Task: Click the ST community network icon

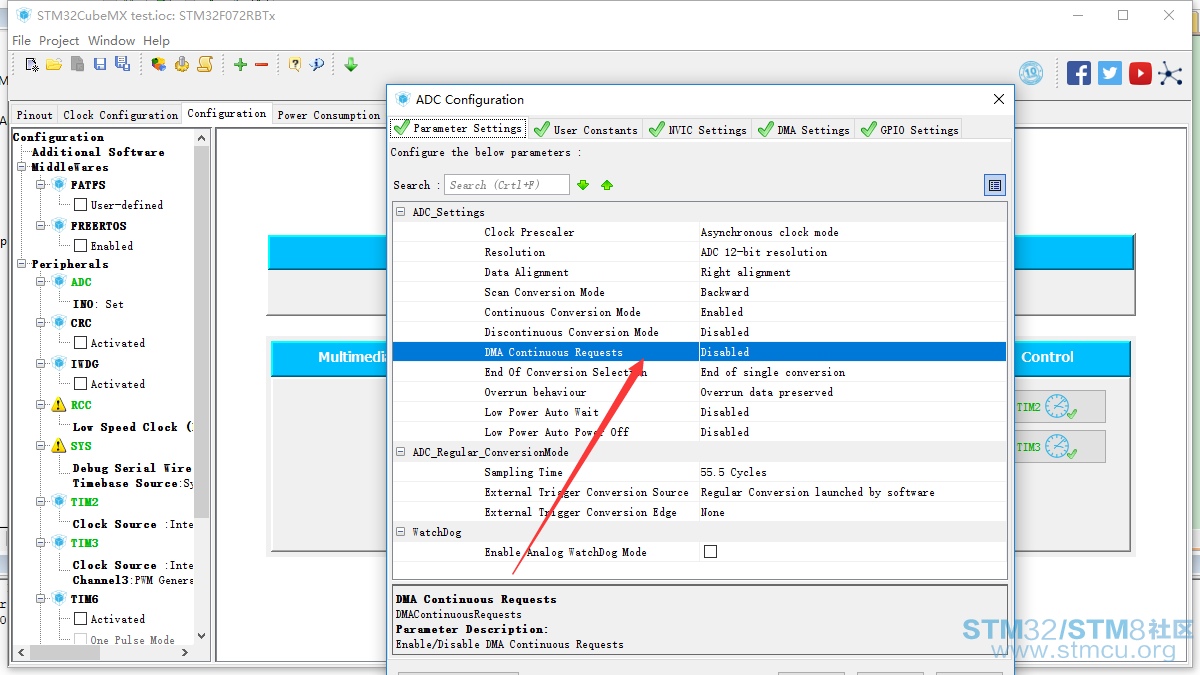Action: tap(1170, 73)
